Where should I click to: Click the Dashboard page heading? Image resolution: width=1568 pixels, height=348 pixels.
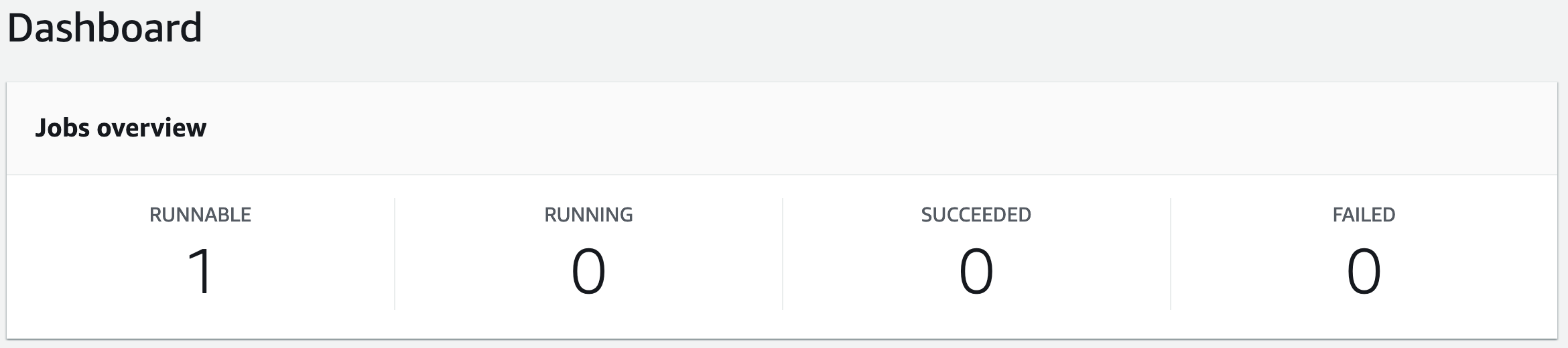point(105,28)
